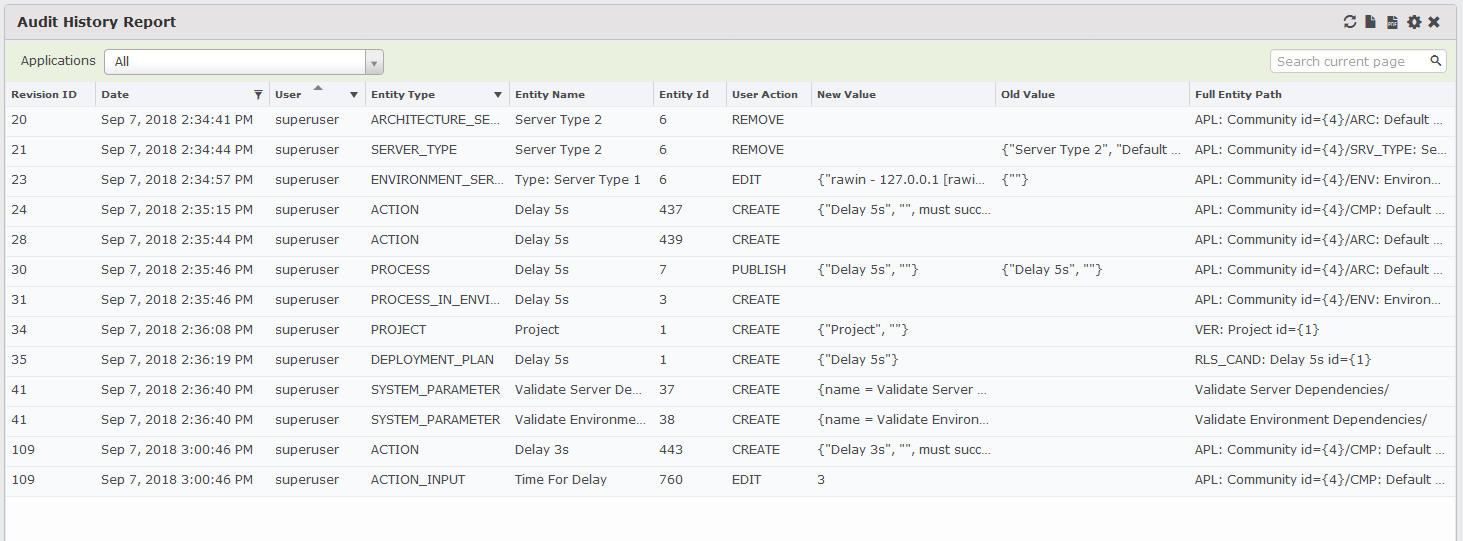Open the User column filter dropdown

pyautogui.click(x=353, y=95)
